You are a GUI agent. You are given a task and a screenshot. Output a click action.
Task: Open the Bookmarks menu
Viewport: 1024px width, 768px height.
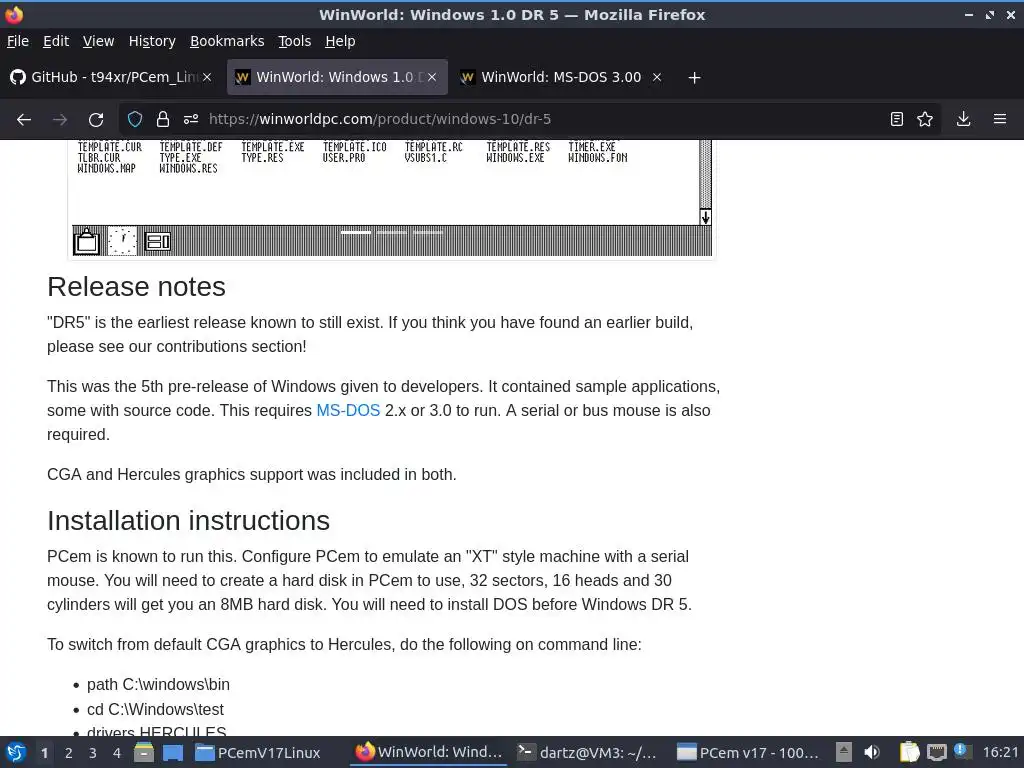coord(227,41)
